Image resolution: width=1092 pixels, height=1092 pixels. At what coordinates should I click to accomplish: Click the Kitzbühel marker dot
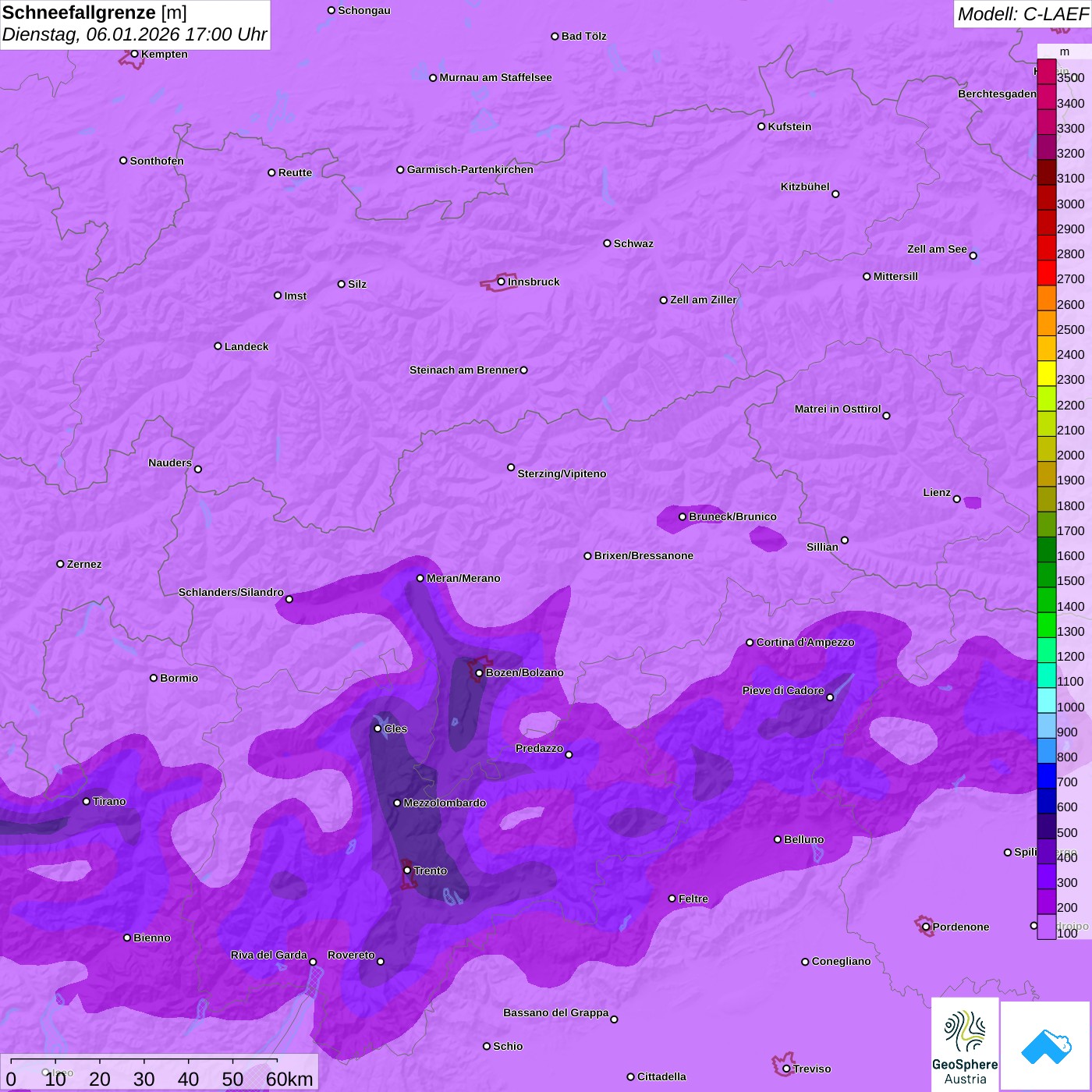point(835,194)
